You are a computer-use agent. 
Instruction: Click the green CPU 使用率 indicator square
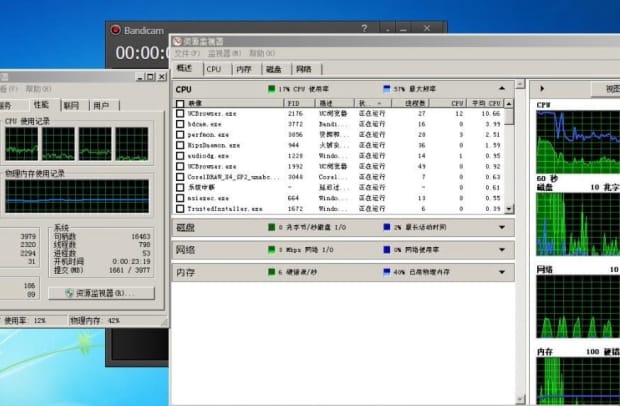tap(271, 89)
